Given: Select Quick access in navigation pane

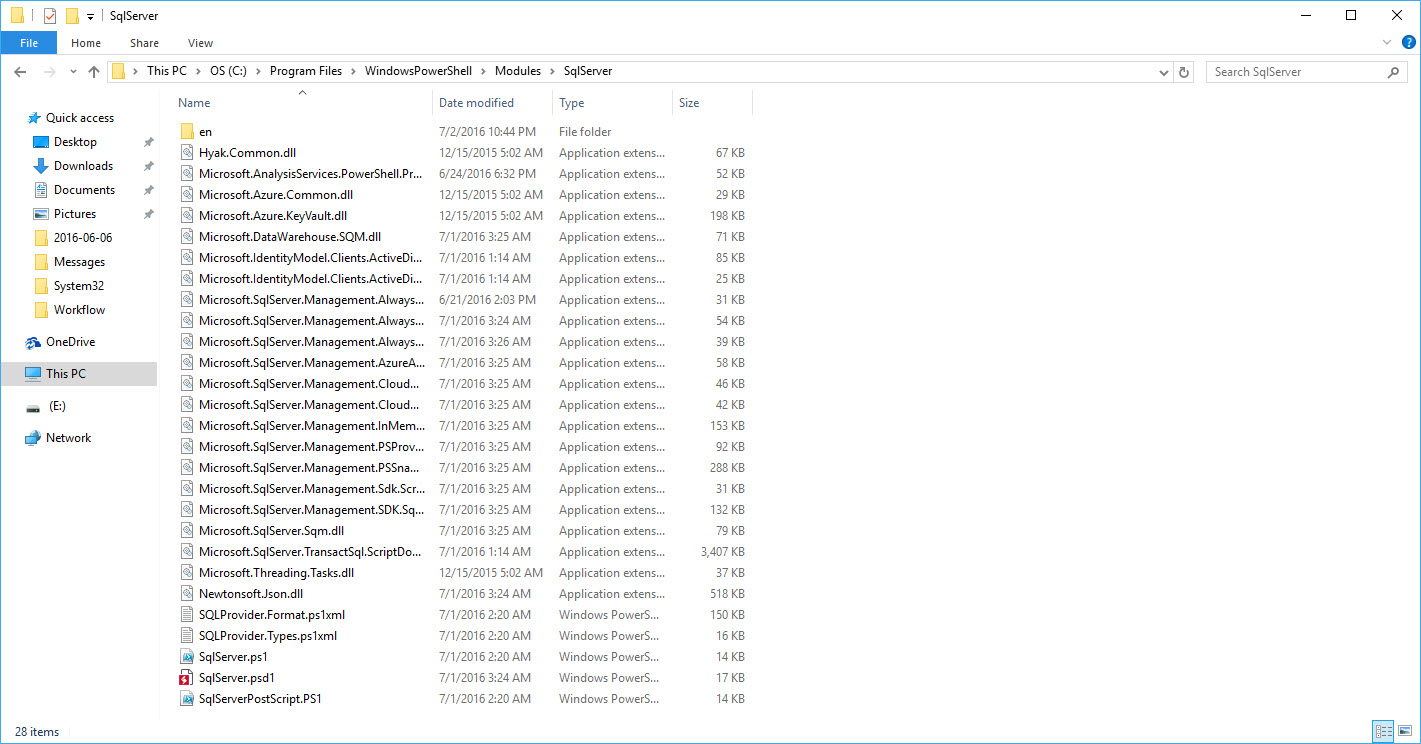Looking at the screenshot, I should pos(80,118).
